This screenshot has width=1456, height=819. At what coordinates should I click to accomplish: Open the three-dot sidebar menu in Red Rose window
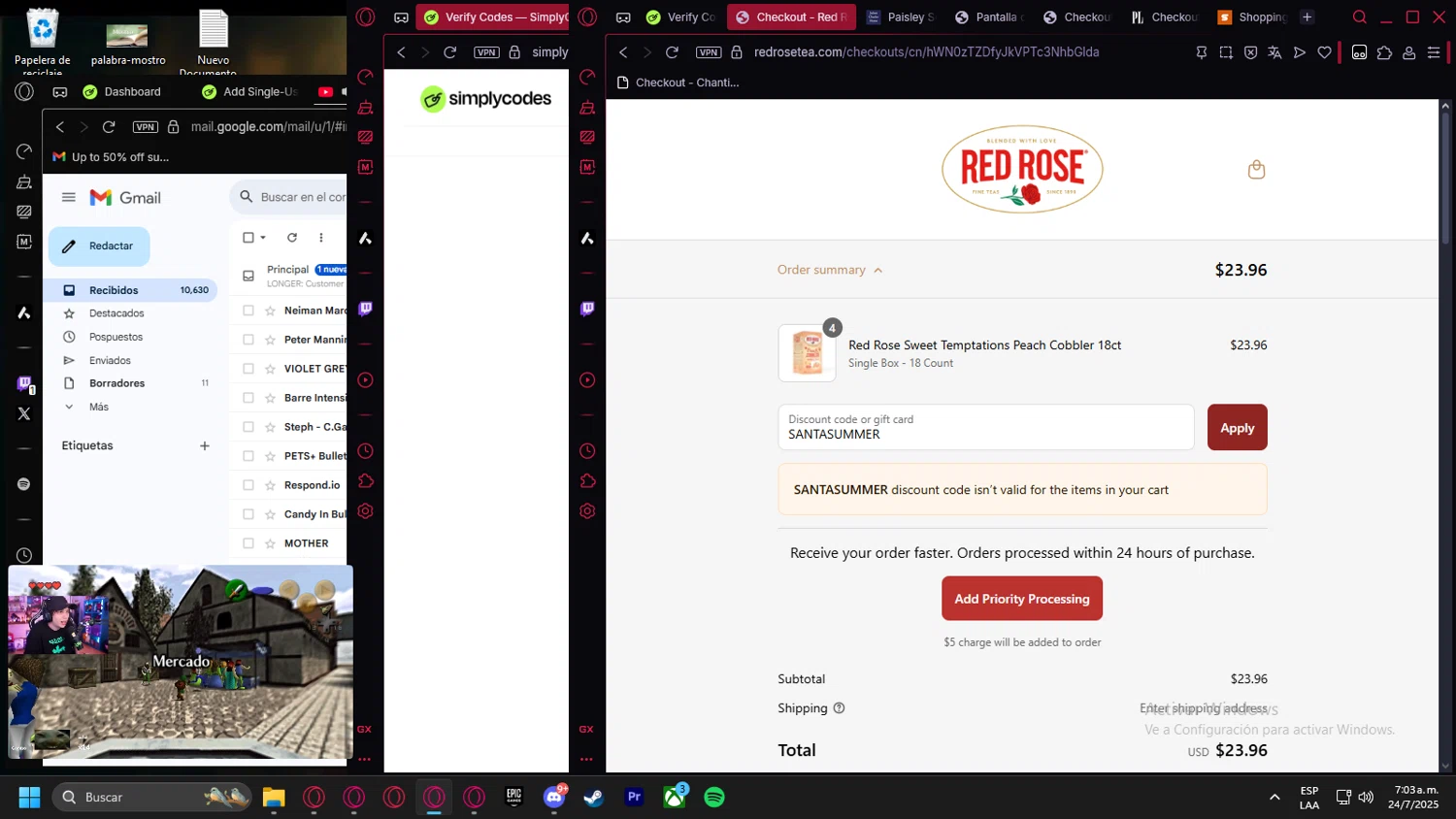coord(587,759)
